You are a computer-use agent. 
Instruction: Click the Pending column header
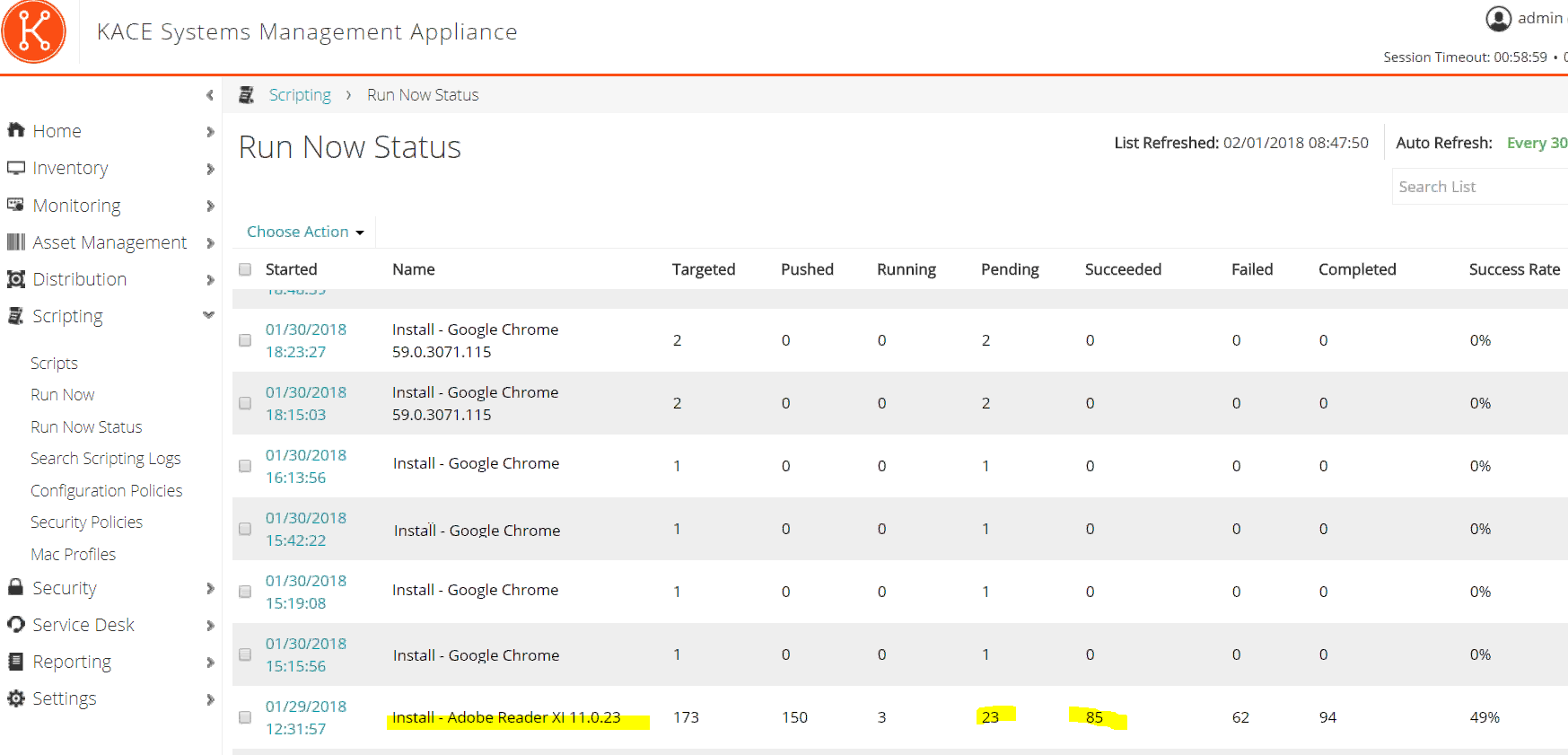pos(1010,269)
